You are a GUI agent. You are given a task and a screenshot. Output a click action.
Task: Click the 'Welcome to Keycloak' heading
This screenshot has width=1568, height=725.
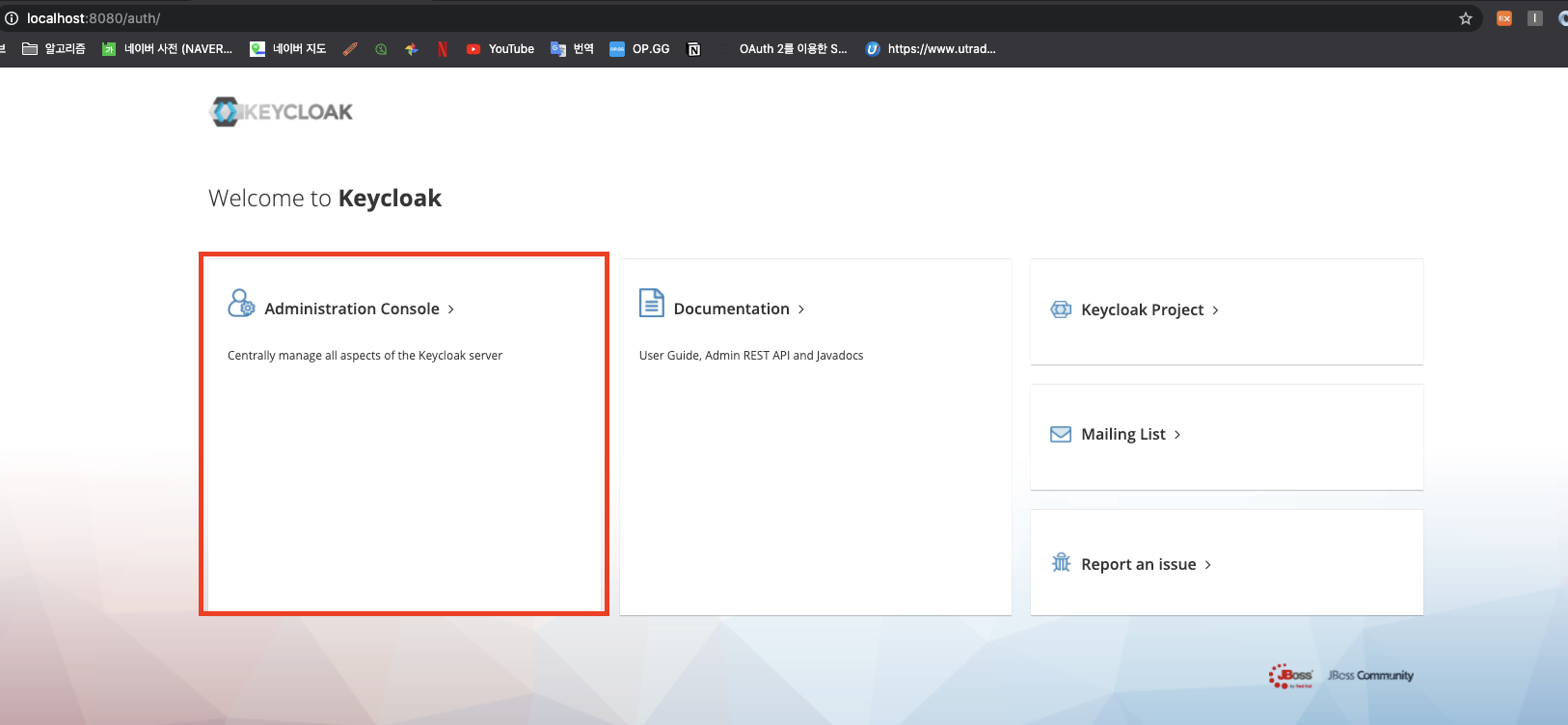pyautogui.click(x=325, y=199)
